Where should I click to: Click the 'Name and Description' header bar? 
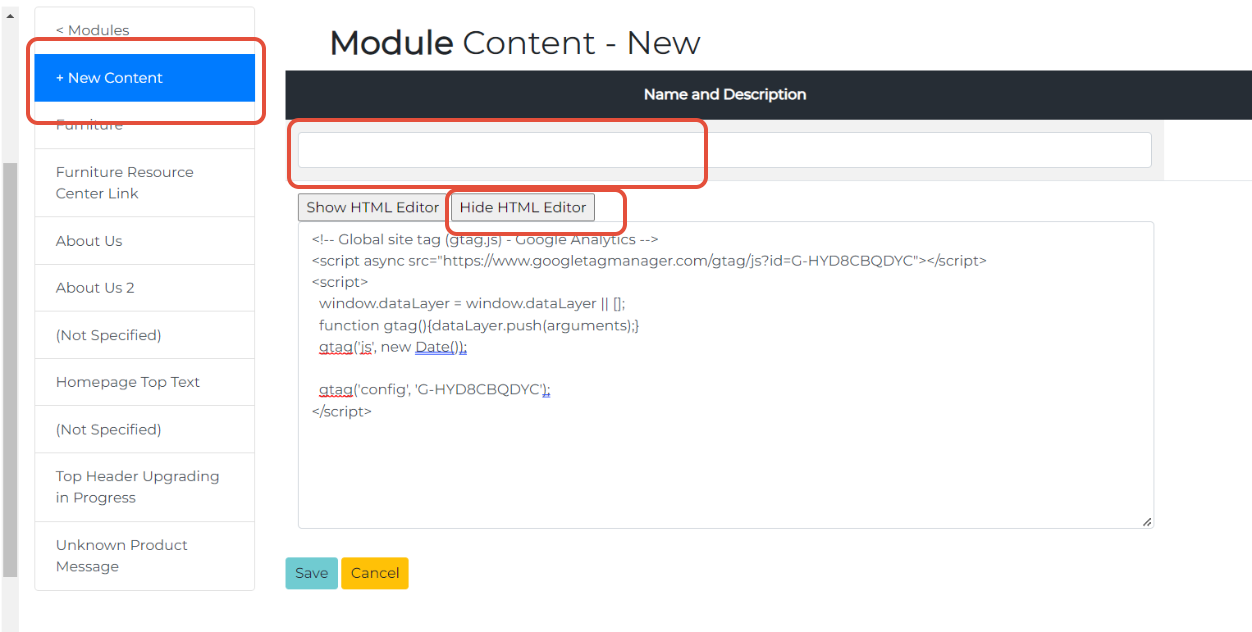click(x=768, y=95)
